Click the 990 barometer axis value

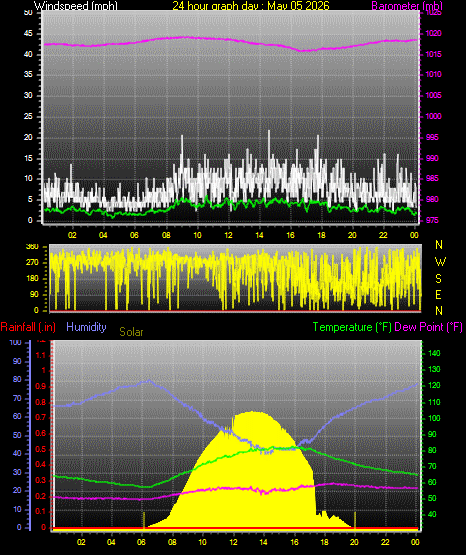pos(432,158)
